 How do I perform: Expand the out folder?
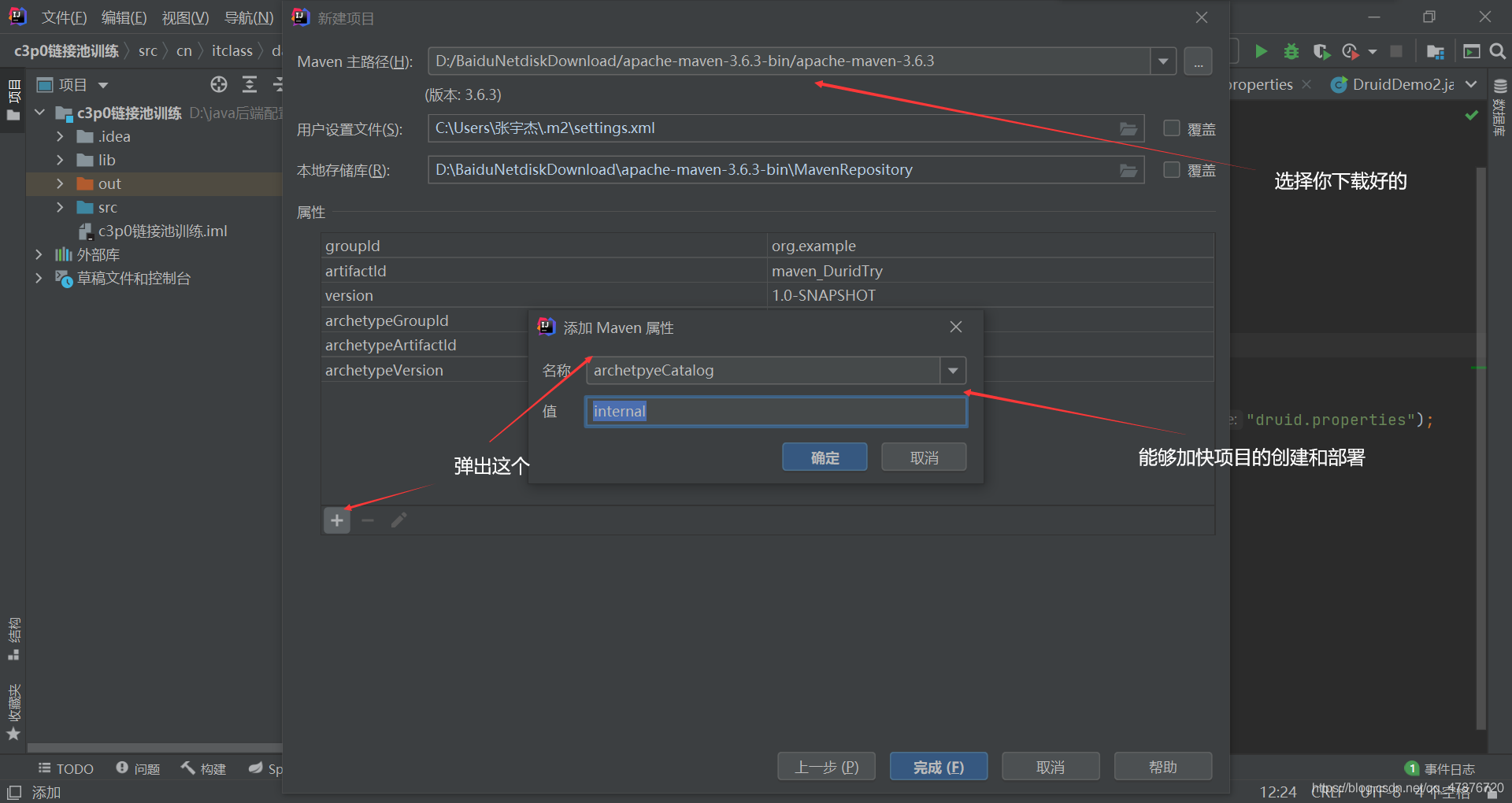(x=60, y=183)
